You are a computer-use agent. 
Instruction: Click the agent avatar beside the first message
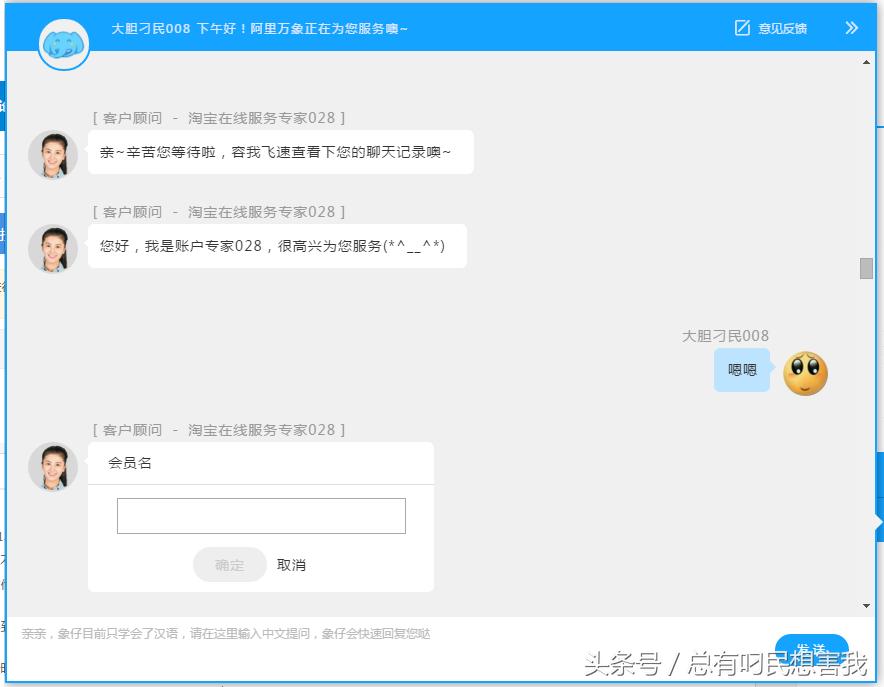[x=52, y=154]
